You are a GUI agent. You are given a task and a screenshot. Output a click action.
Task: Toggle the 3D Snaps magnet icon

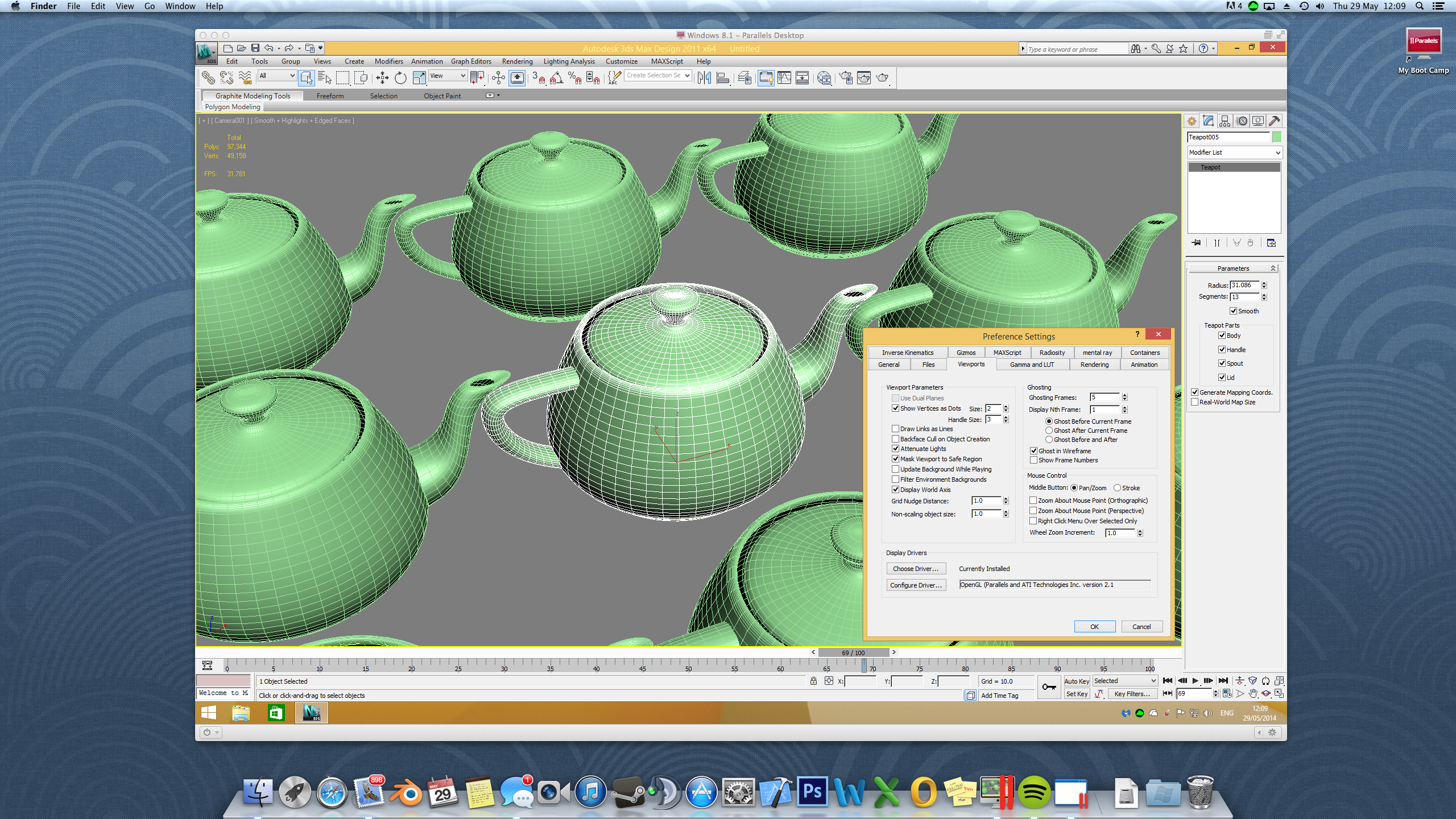(539, 77)
